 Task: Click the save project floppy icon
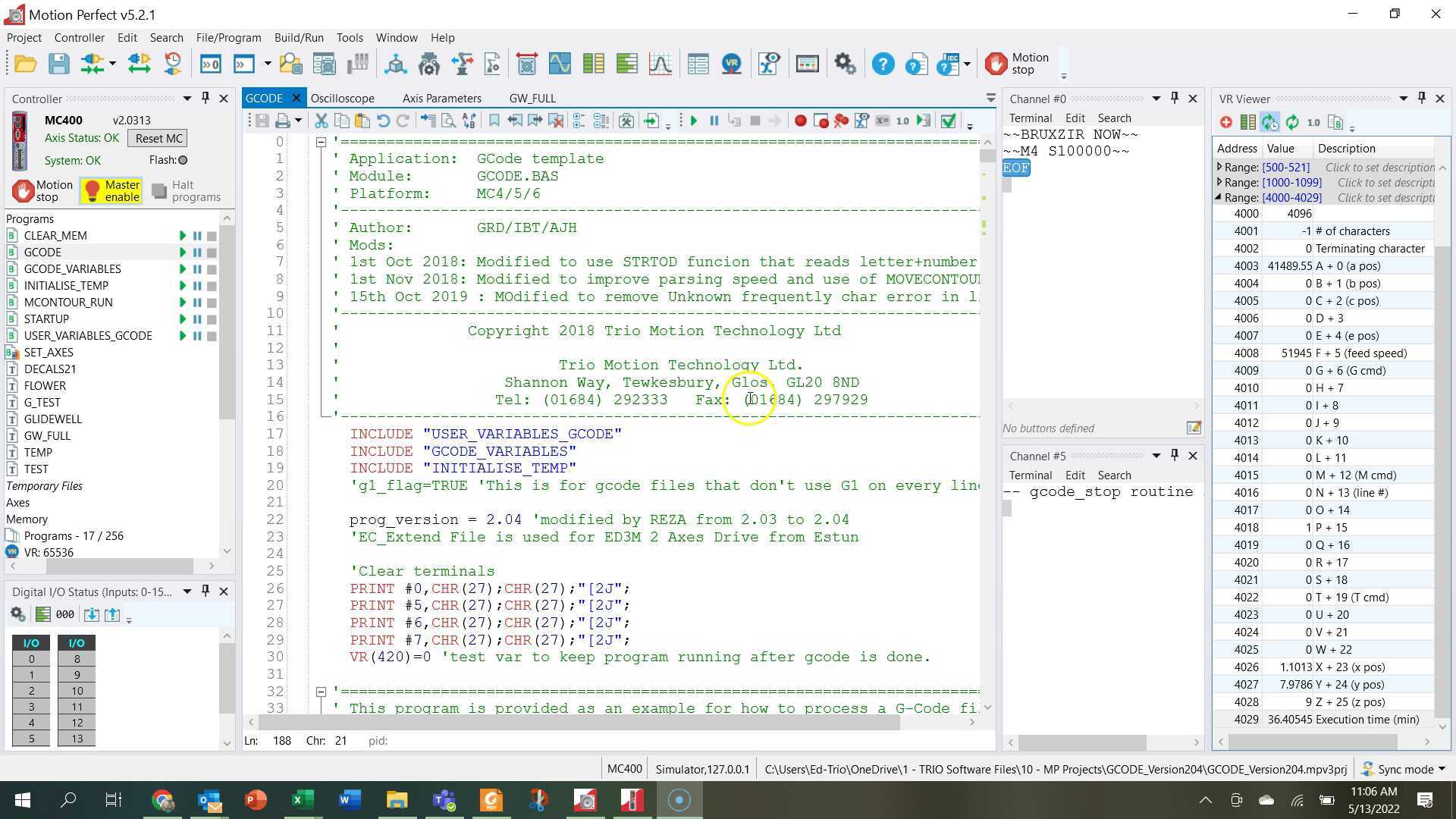[x=59, y=64]
